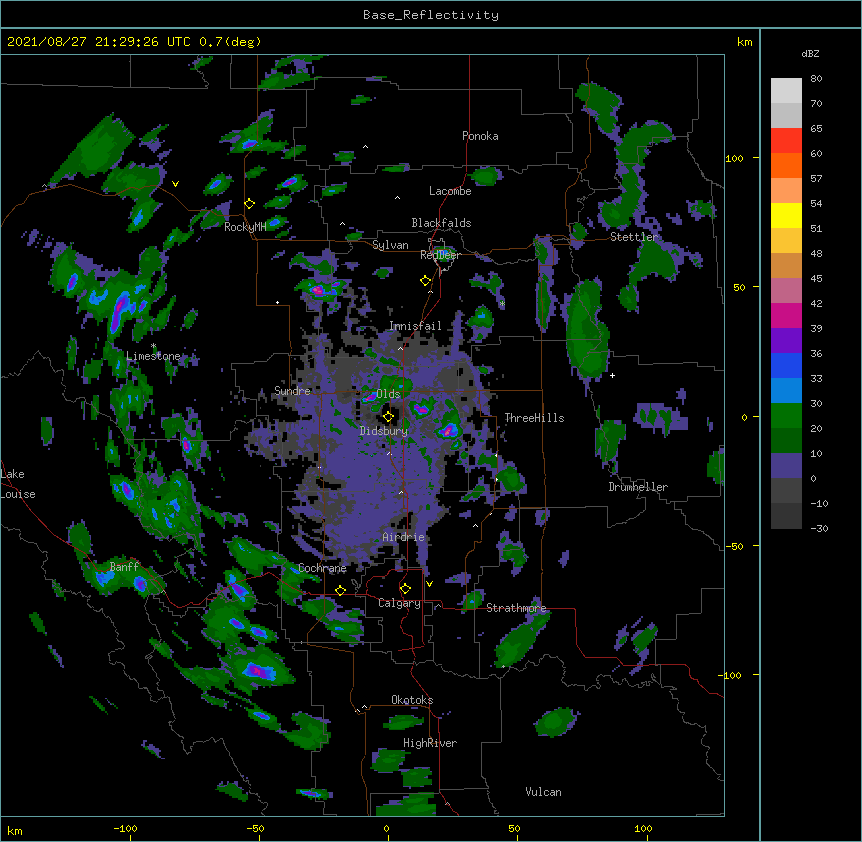Click the dBZ legend heading
This screenshot has width=862, height=842.
coord(810,53)
